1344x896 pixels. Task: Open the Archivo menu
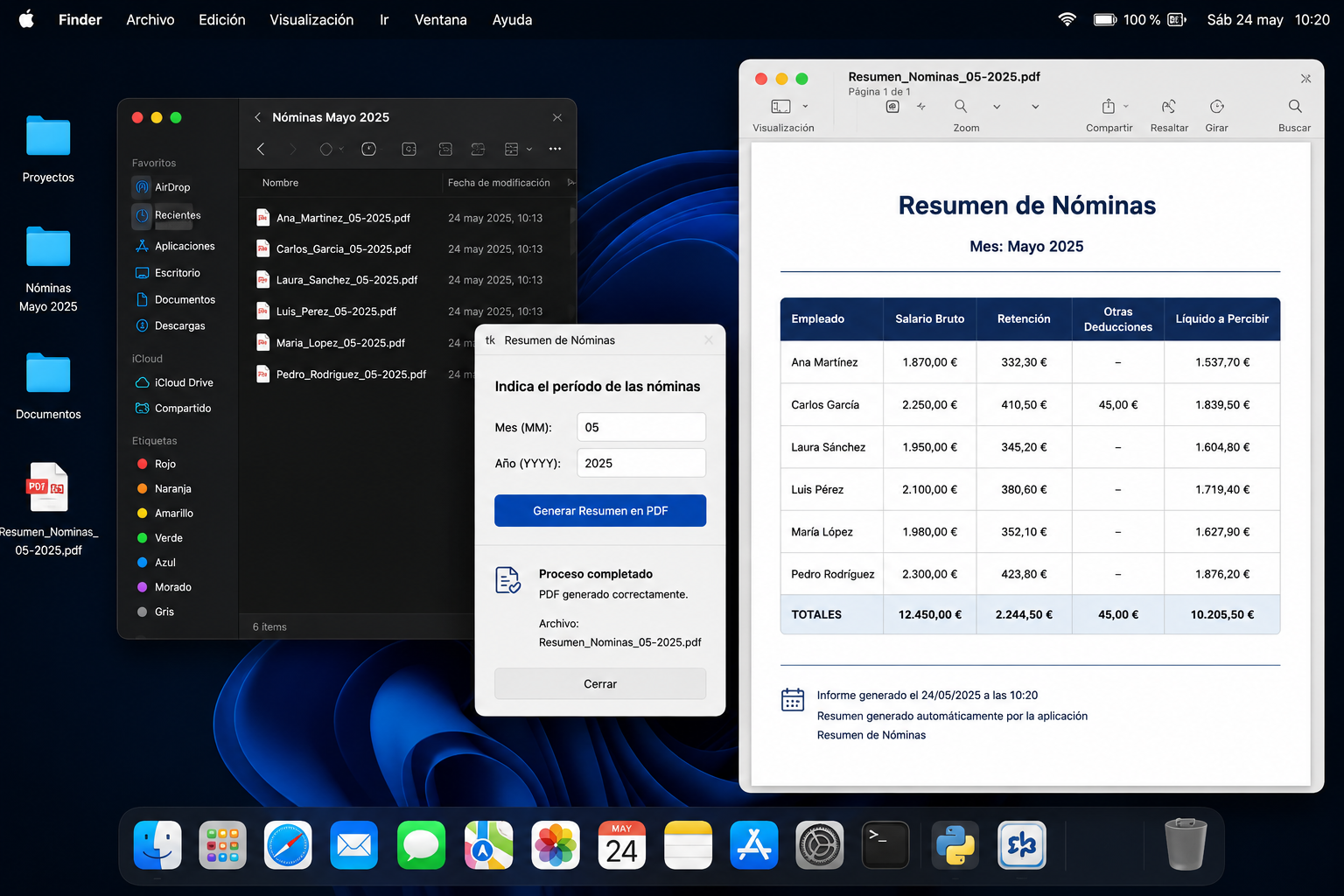(x=150, y=19)
